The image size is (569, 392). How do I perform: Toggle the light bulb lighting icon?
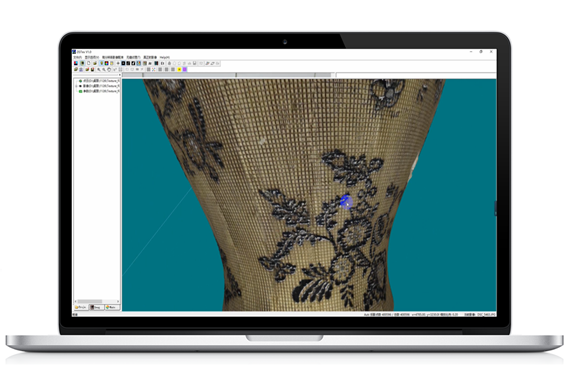coord(102,63)
